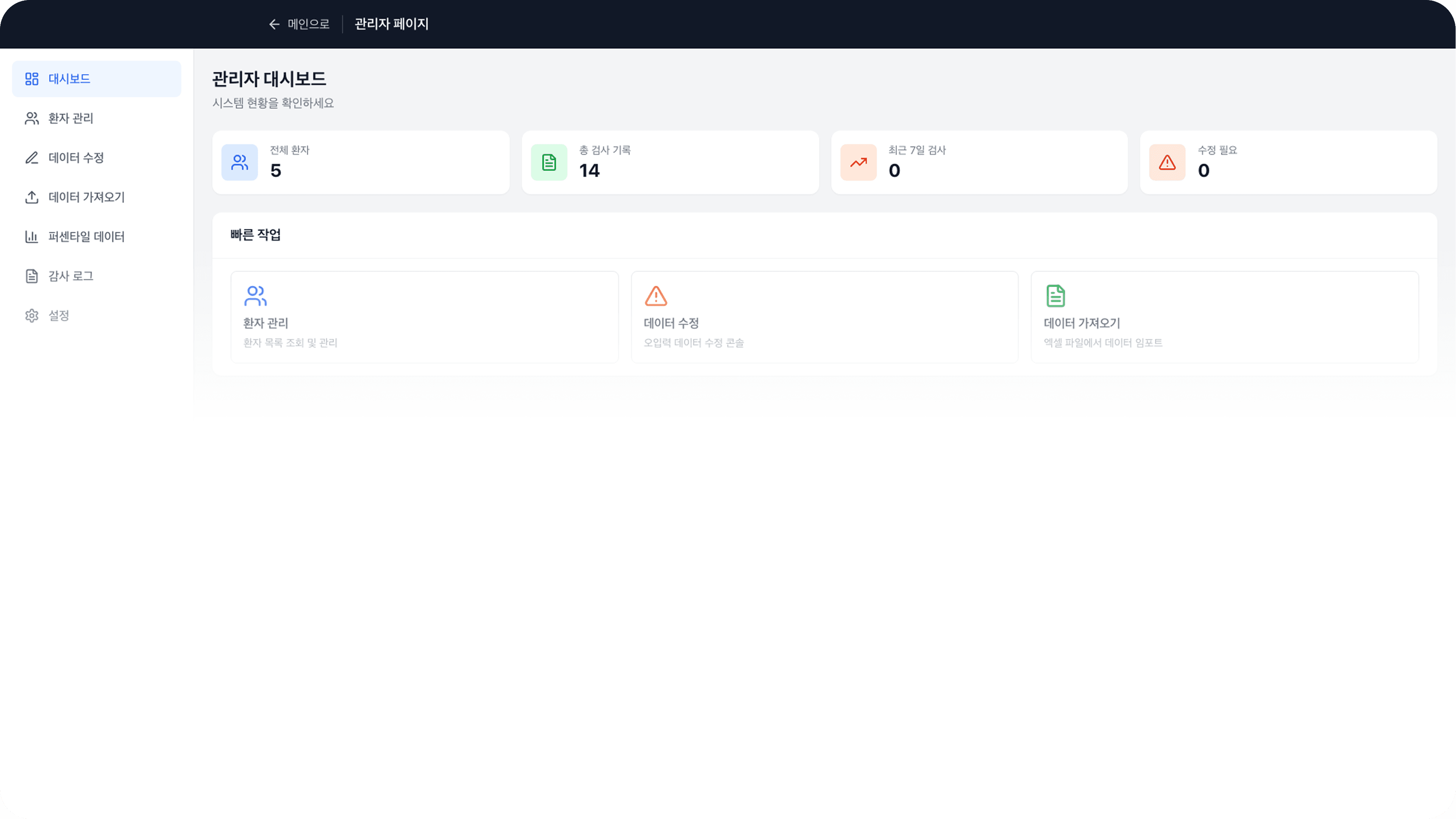Click the warning icon in 데이터 수정 quick action

(x=656, y=296)
